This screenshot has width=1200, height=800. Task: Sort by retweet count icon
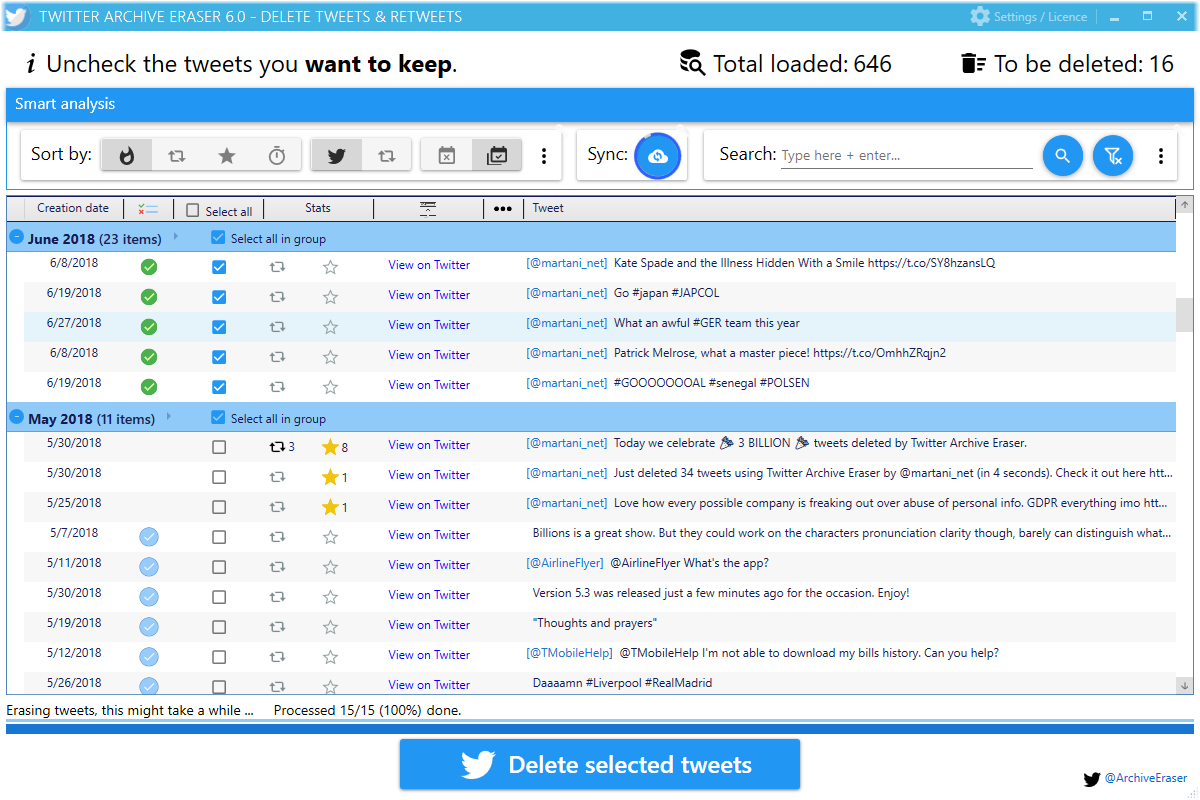[x=177, y=155]
